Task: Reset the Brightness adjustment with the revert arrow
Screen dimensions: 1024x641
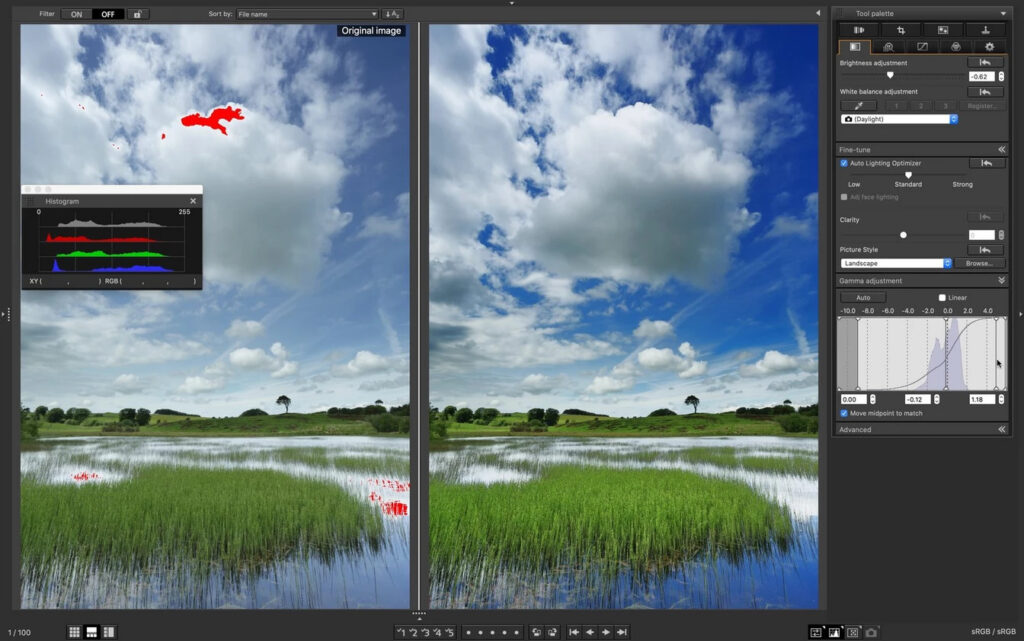Action: point(985,63)
